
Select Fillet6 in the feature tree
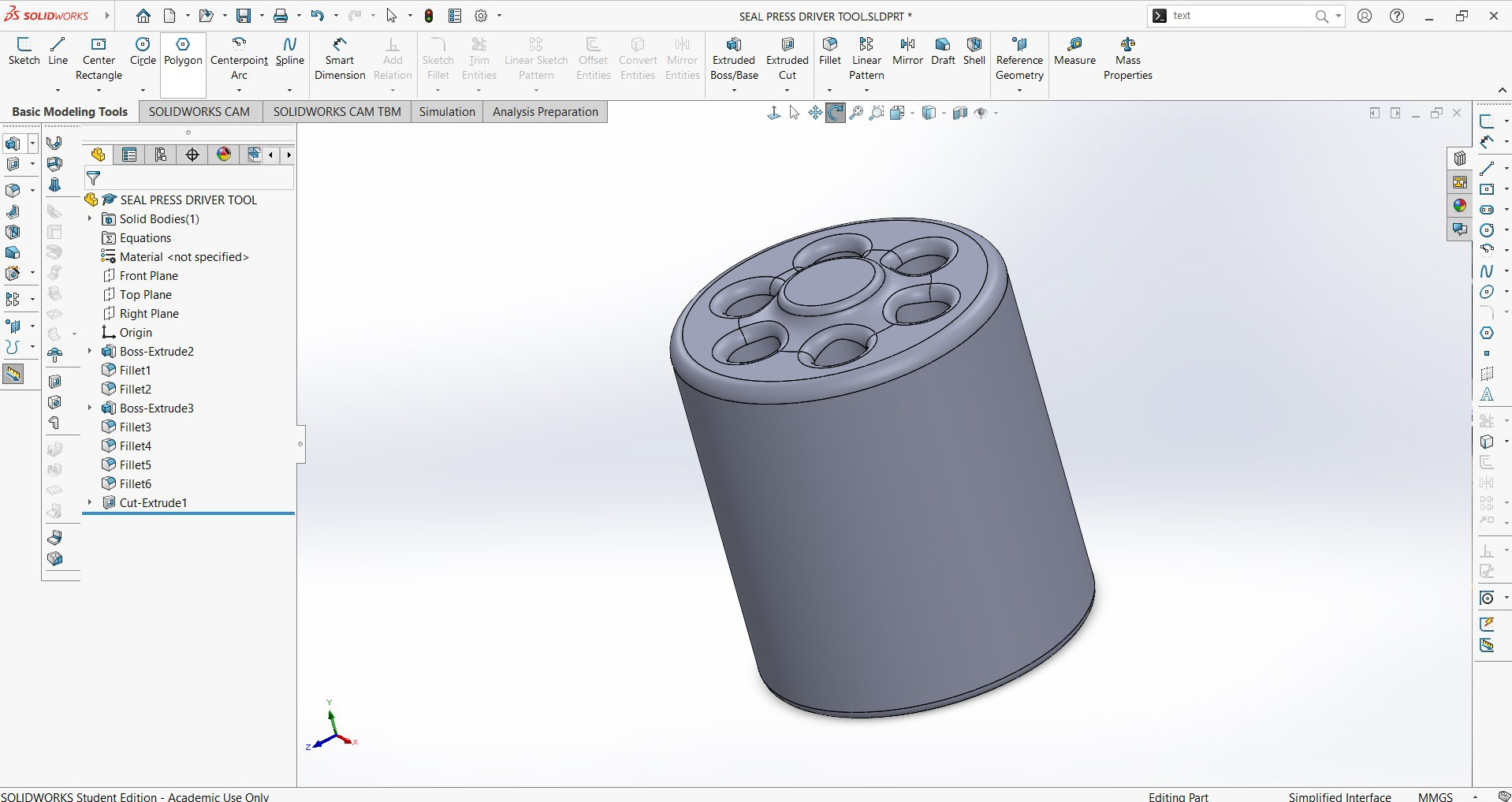tap(135, 483)
